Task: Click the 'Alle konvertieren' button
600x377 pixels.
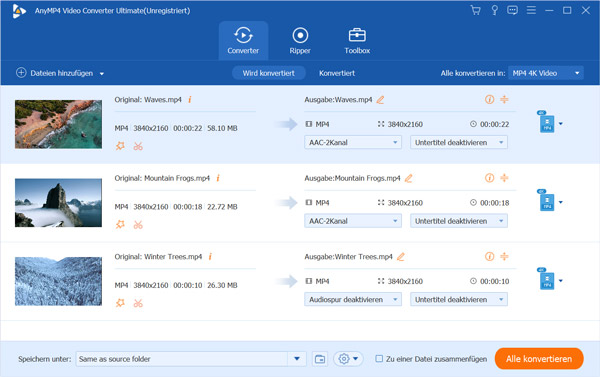Action: coord(539,359)
